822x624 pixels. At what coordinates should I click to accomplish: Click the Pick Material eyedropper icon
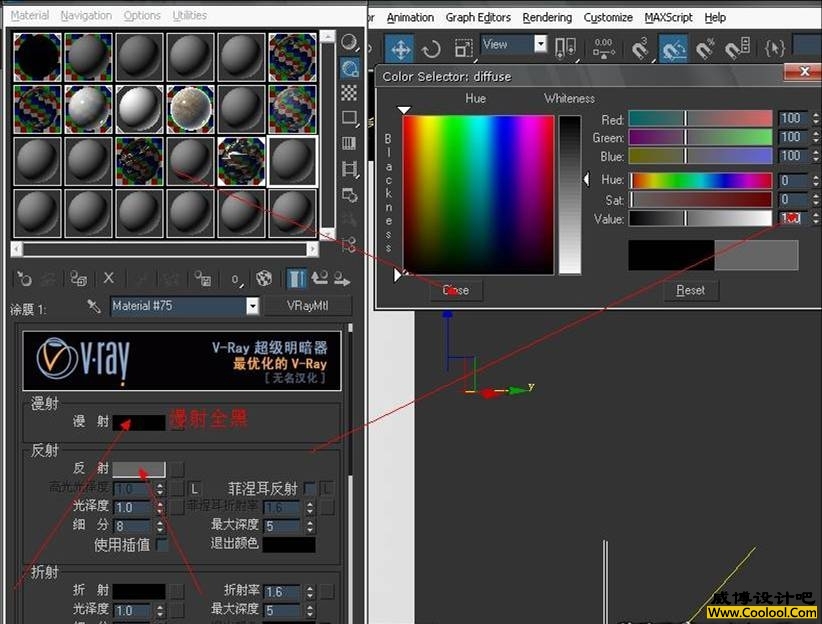(94, 306)
